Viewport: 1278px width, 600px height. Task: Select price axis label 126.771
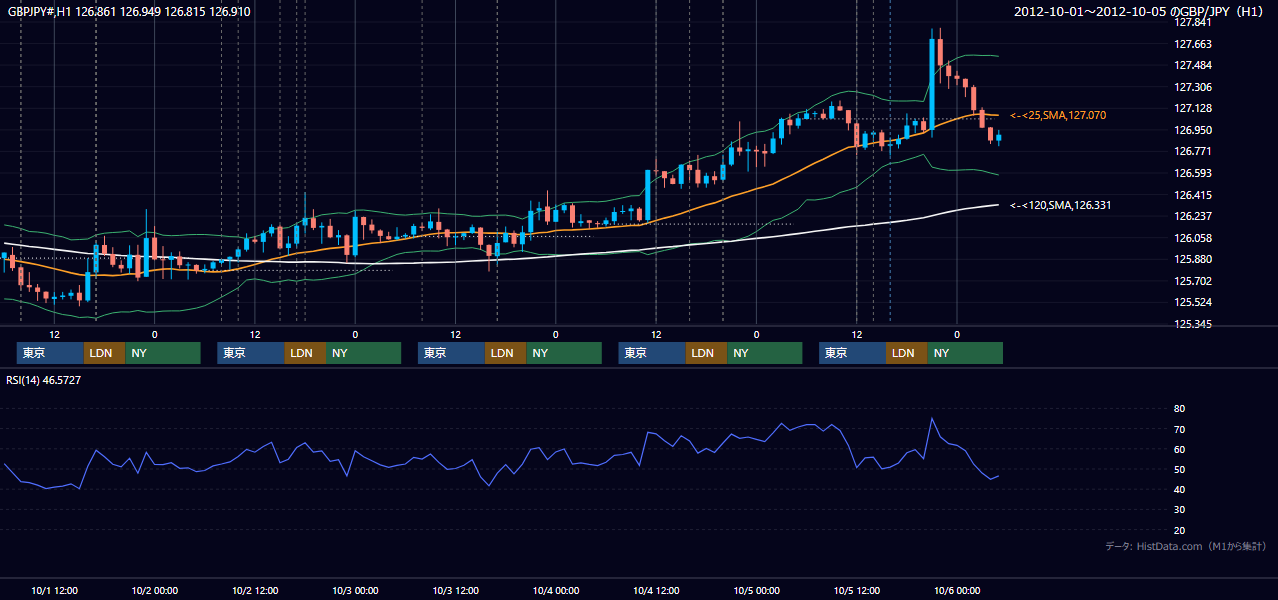click(x=1195, y=151)
